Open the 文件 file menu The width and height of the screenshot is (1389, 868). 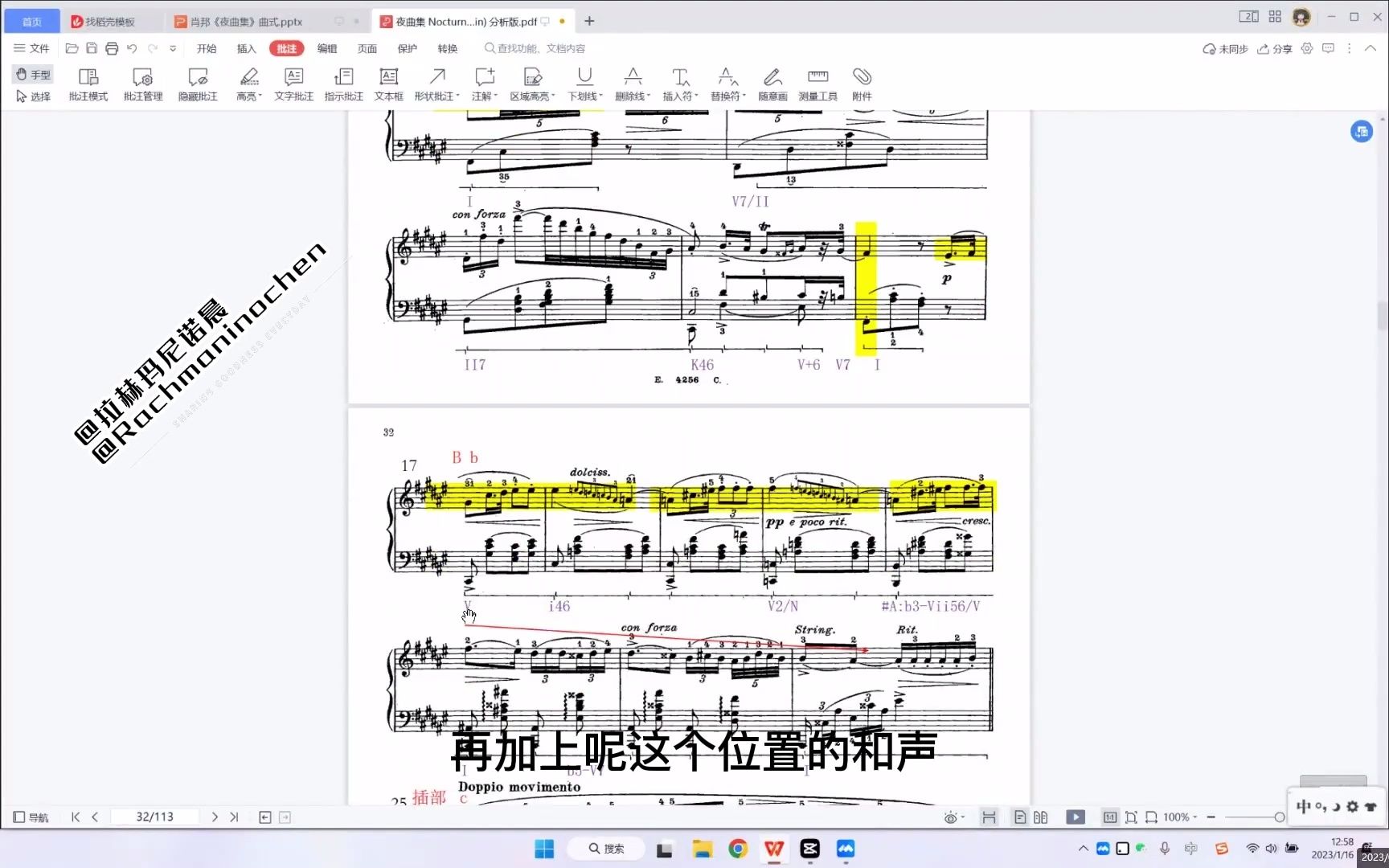(32, 48)
